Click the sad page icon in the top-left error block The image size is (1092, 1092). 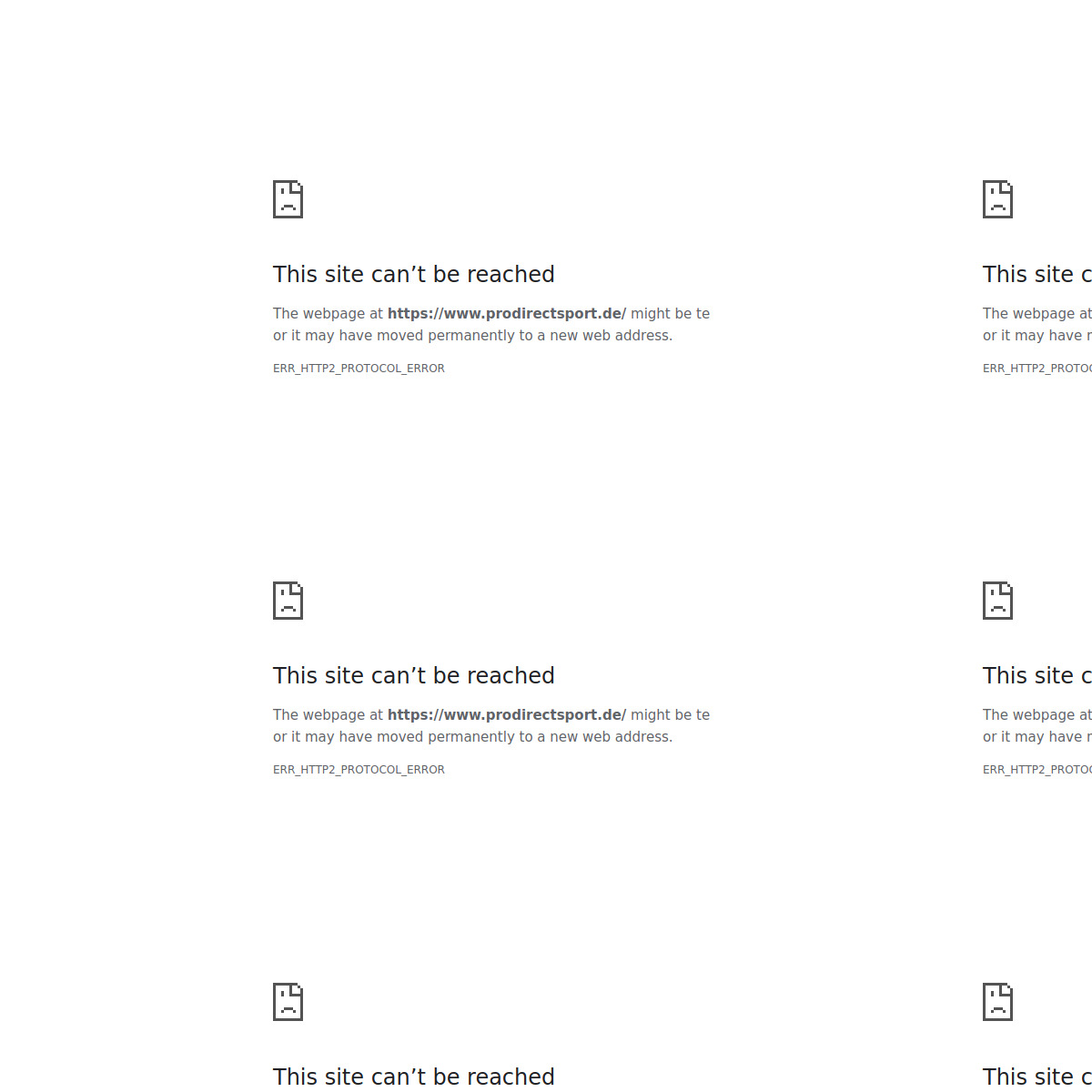(x=288, y=199)
